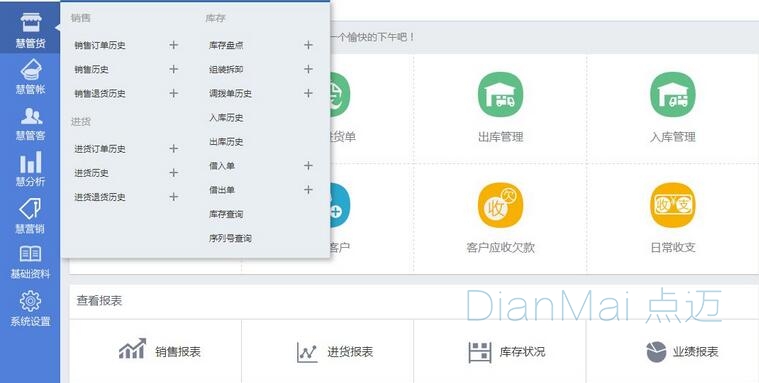
Task: Open the 慧分析 chart module
Action: pyautogui.click(x=30, y=169)
